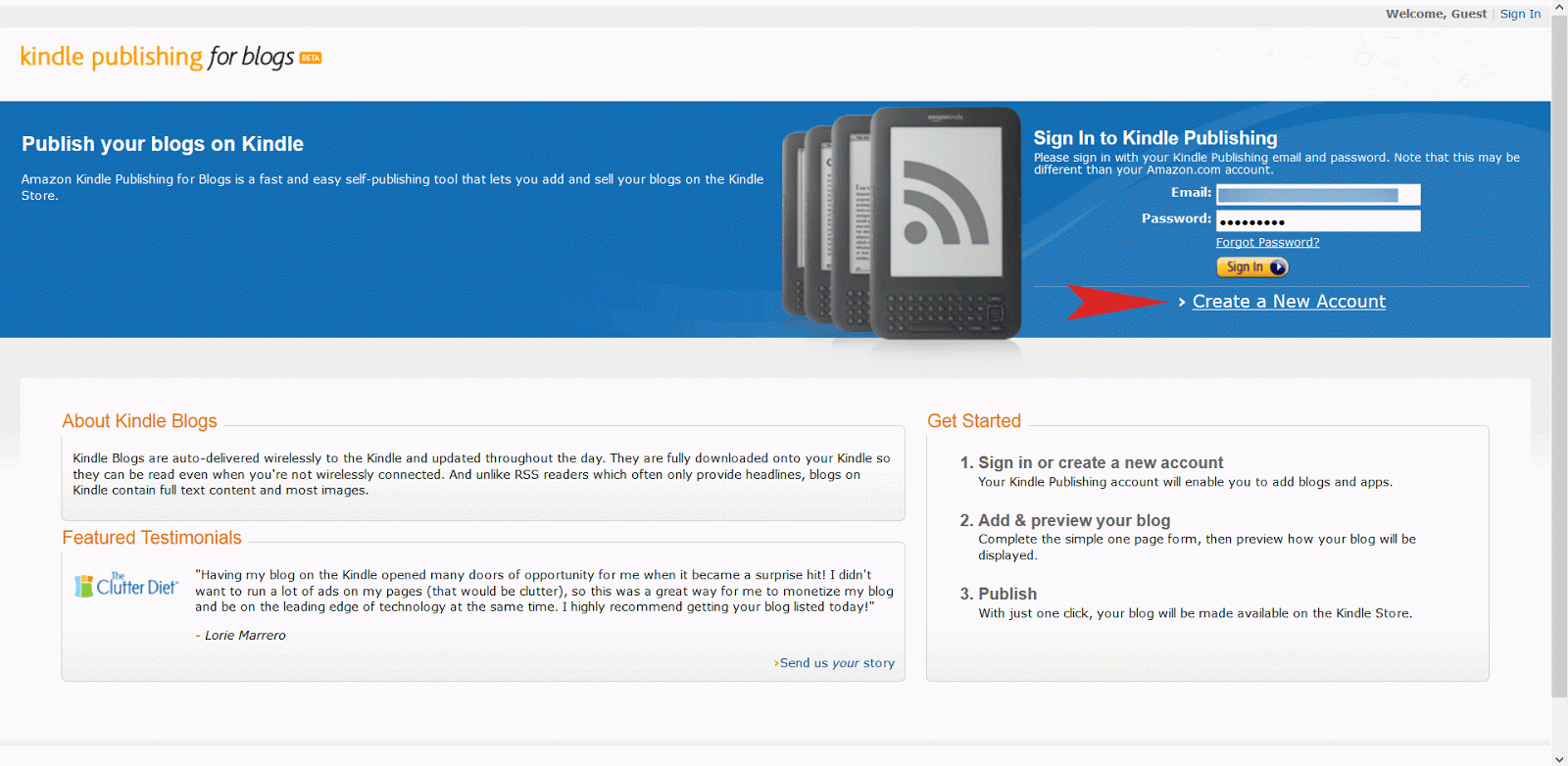
Task: Click the 'Get Started' heading
Action: [974, 421]
